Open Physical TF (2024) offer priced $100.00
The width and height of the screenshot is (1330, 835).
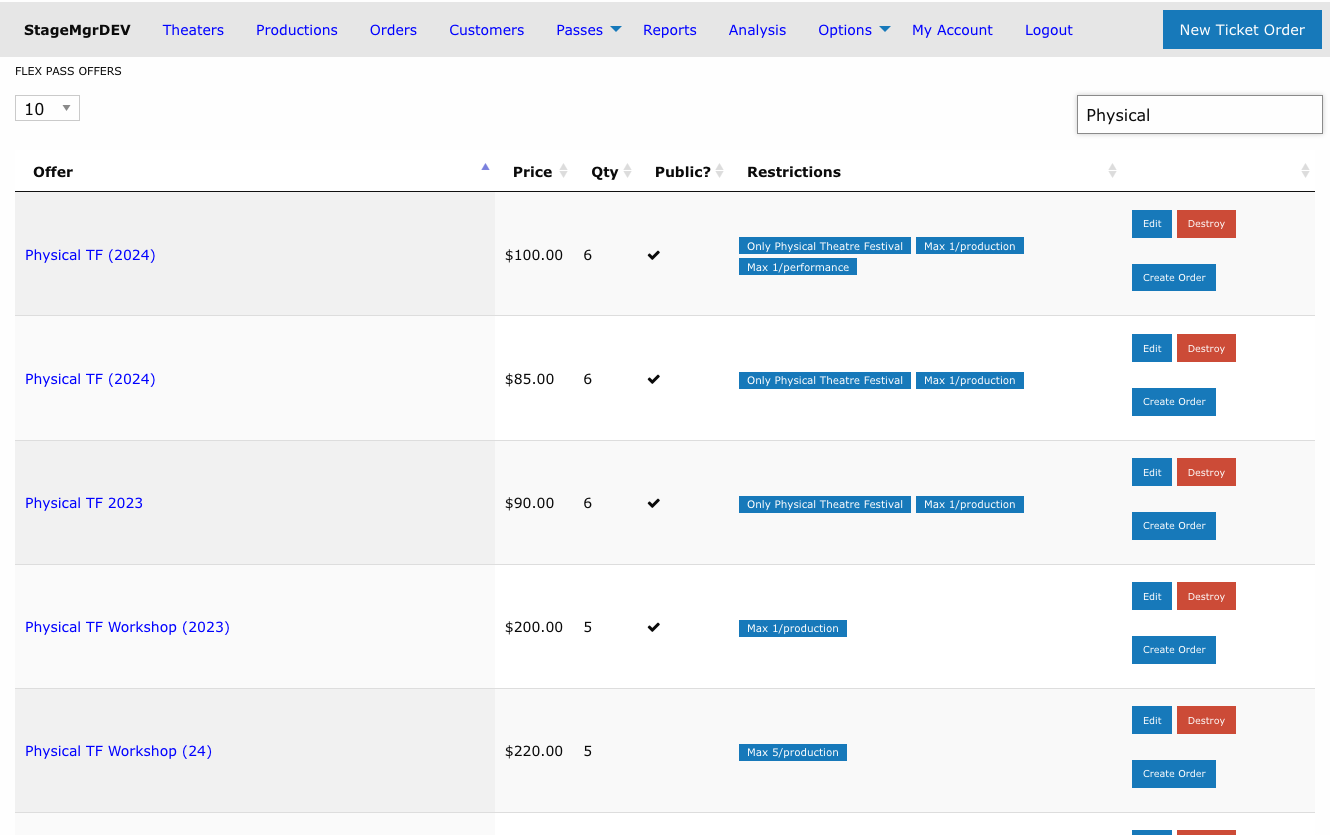pyautogui.click(x=90, y=255)
